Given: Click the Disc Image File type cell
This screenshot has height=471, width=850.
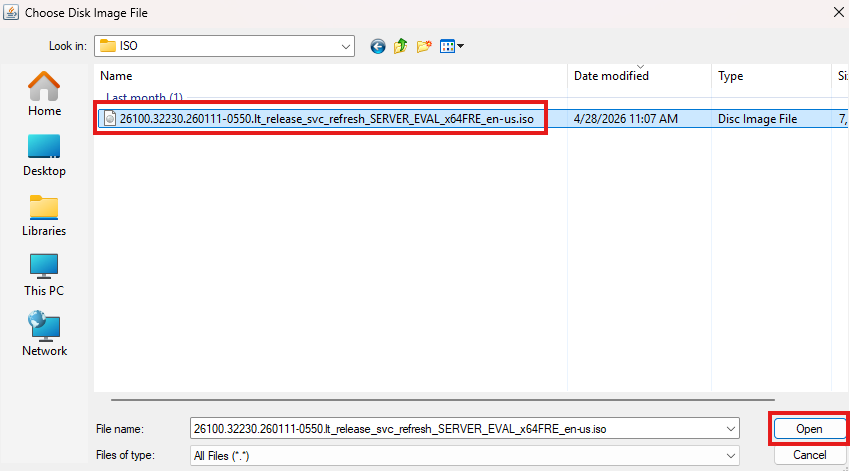Looking at the screenshot, I should (757, 119).
